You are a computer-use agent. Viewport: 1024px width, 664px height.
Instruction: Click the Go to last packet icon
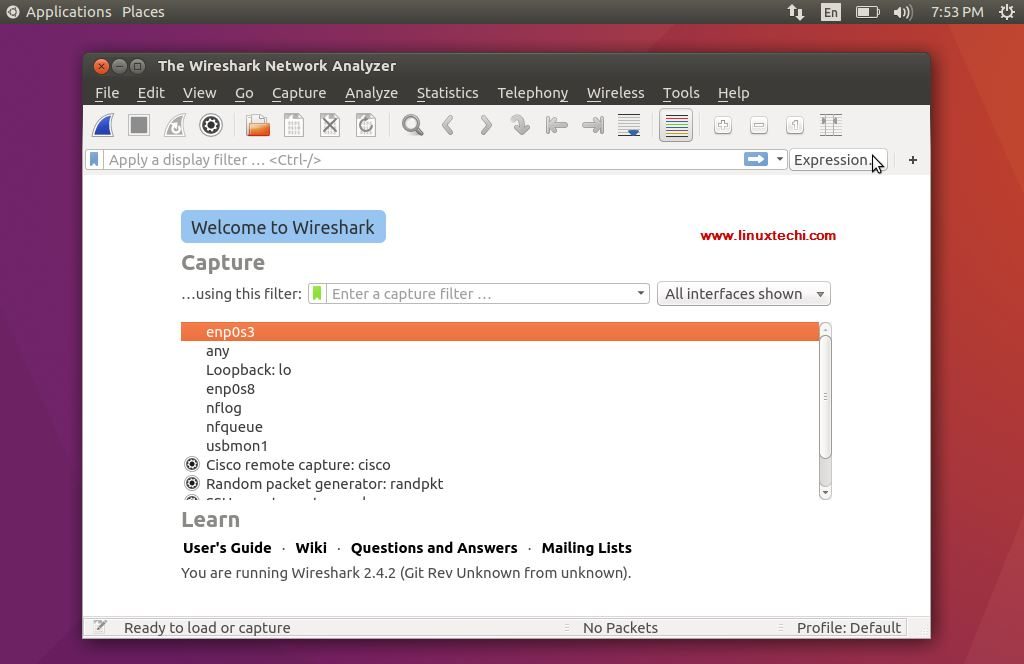(x=592, y=125)
